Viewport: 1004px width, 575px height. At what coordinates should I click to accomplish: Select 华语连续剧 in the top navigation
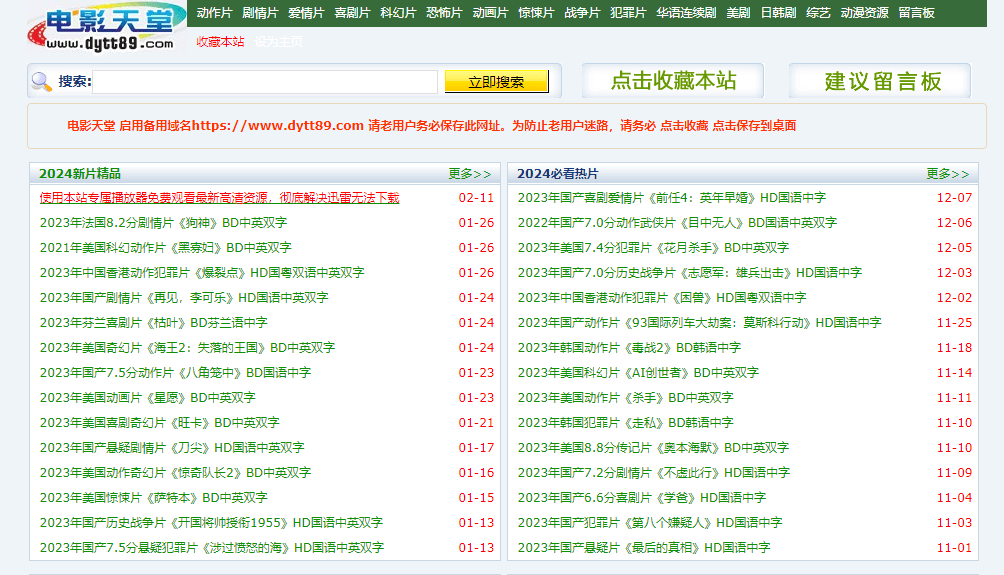(x=686, y=13)
